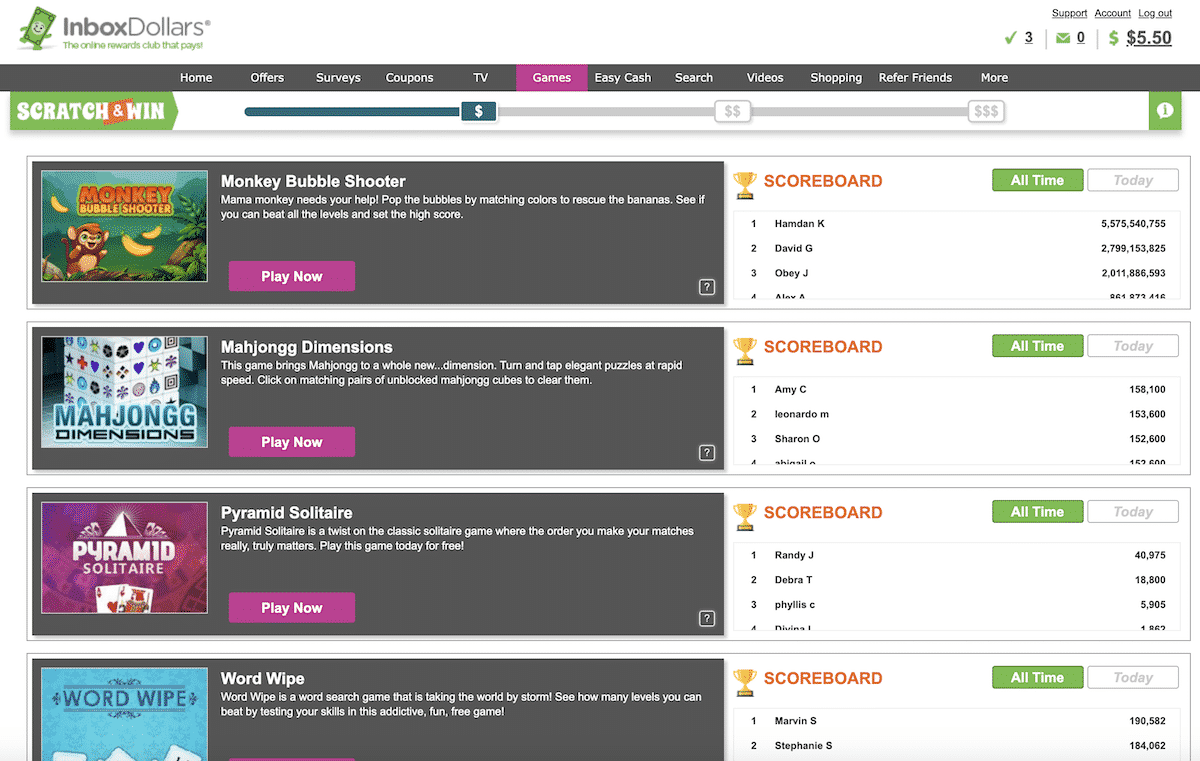
Task: Click the green dollar sign icon beside the balance
Action: tap(1114, 39)
